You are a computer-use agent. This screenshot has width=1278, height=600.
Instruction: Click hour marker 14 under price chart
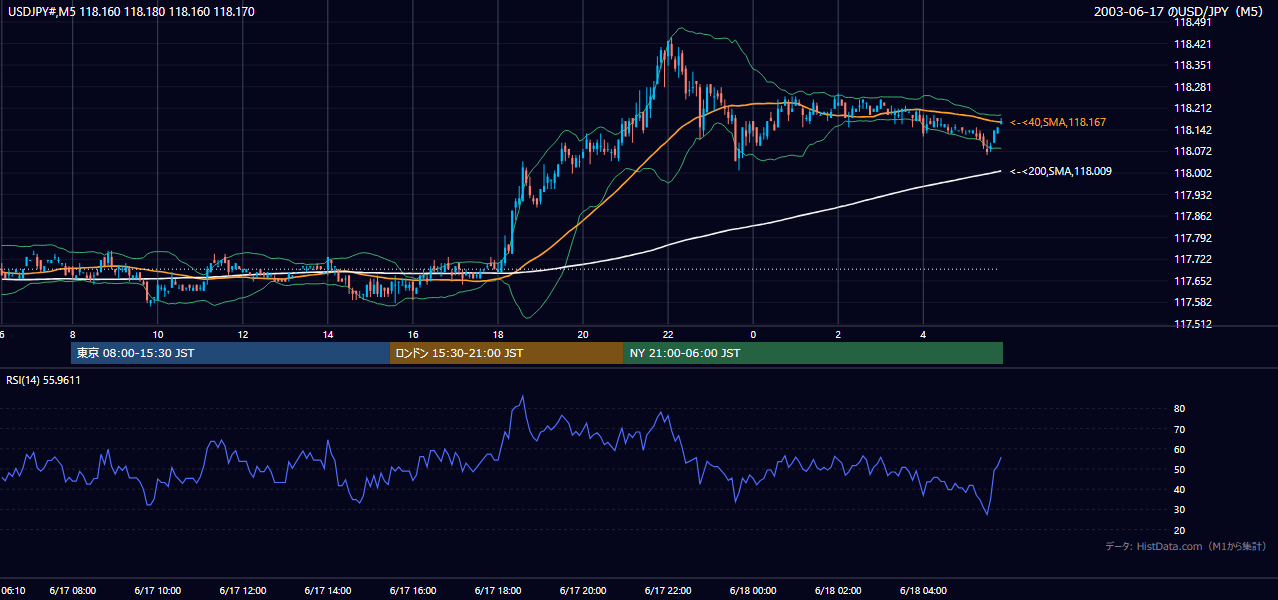328,334
